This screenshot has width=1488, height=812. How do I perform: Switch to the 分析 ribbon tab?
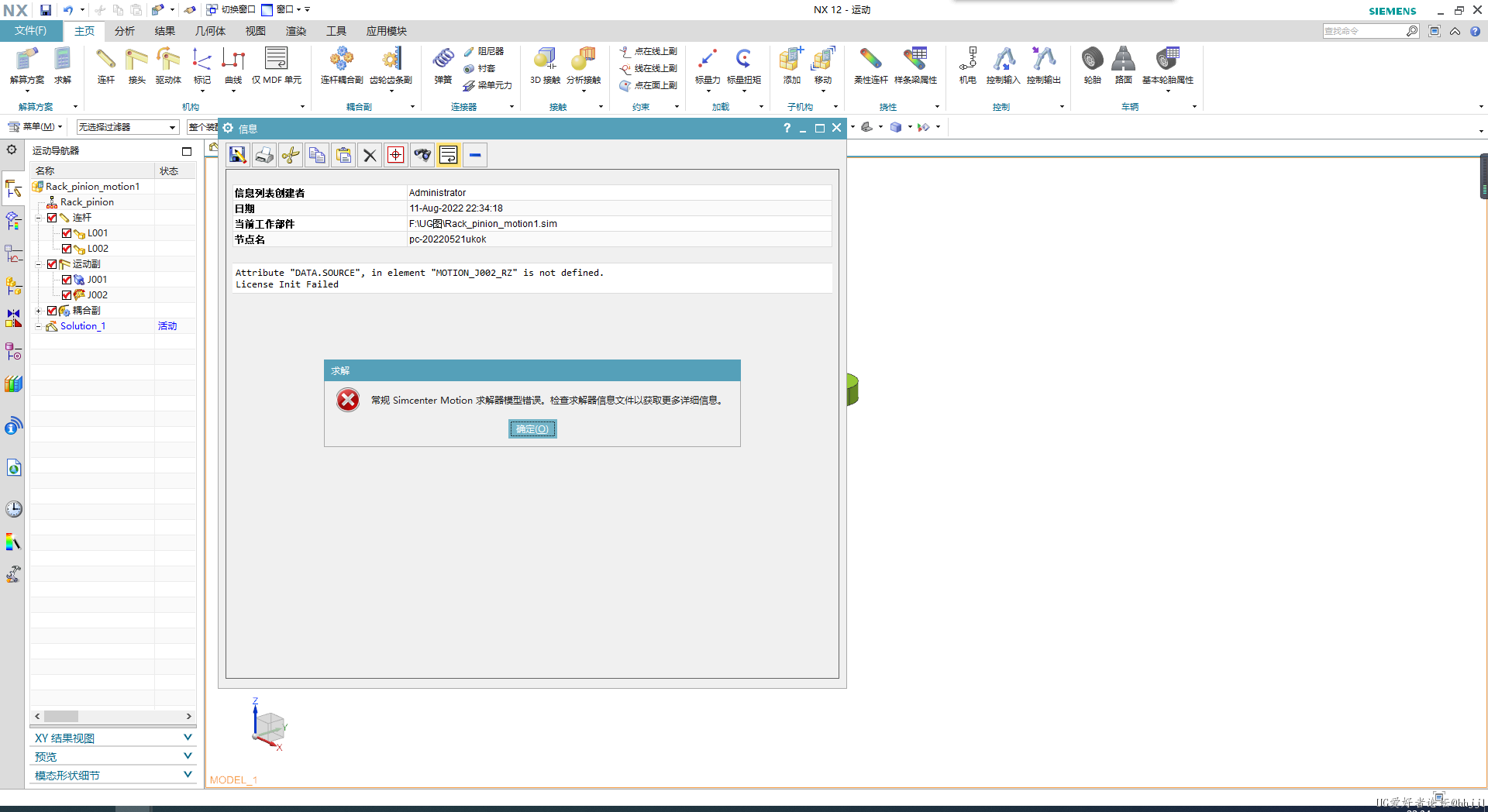[124, 31]
